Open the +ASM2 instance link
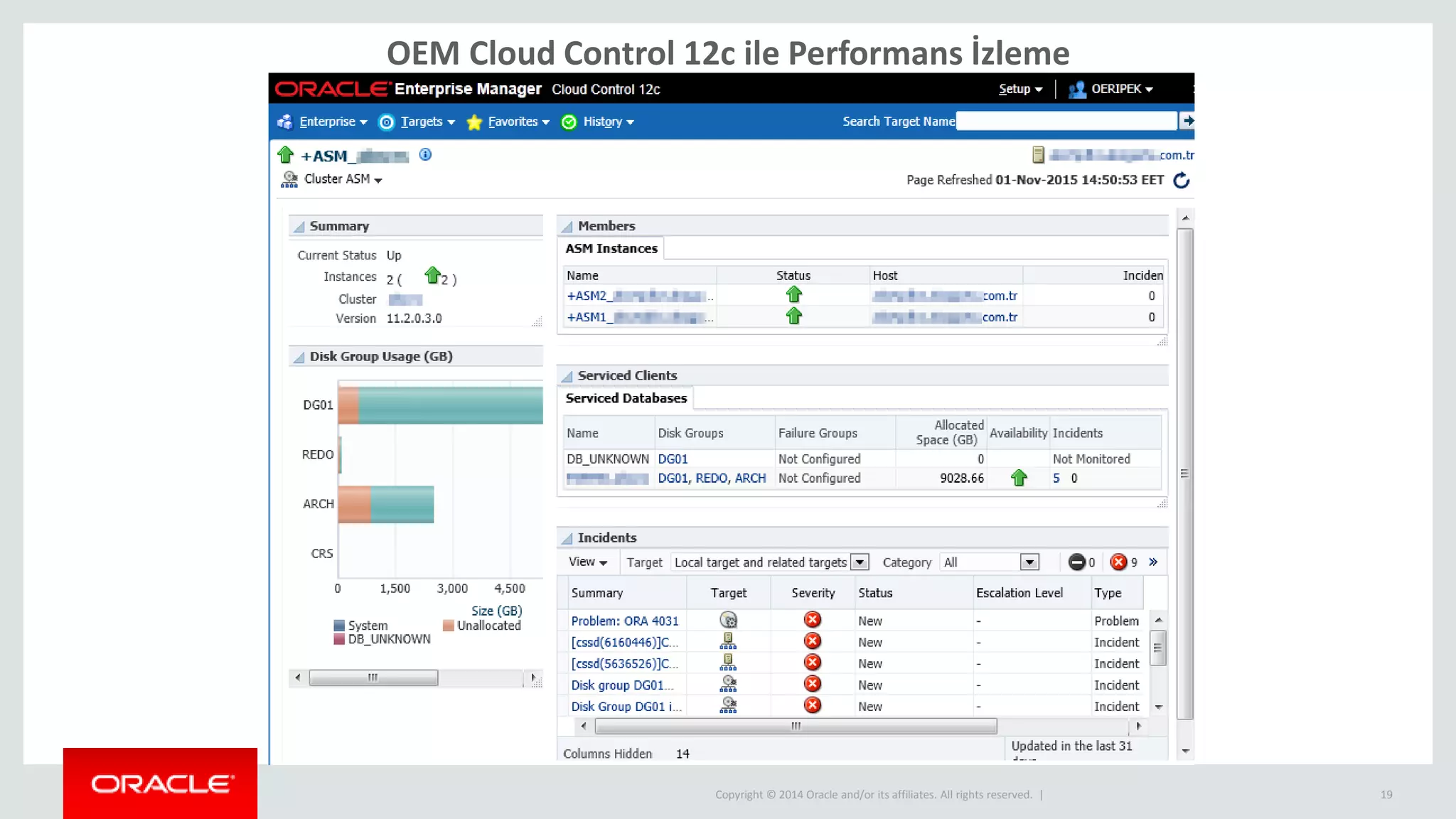This screenshot has height=819, width=1456. point(640,296)
